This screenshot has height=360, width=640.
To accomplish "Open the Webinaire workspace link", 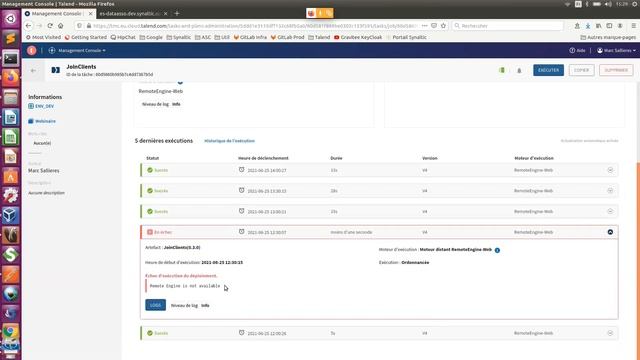I will 42,121.
